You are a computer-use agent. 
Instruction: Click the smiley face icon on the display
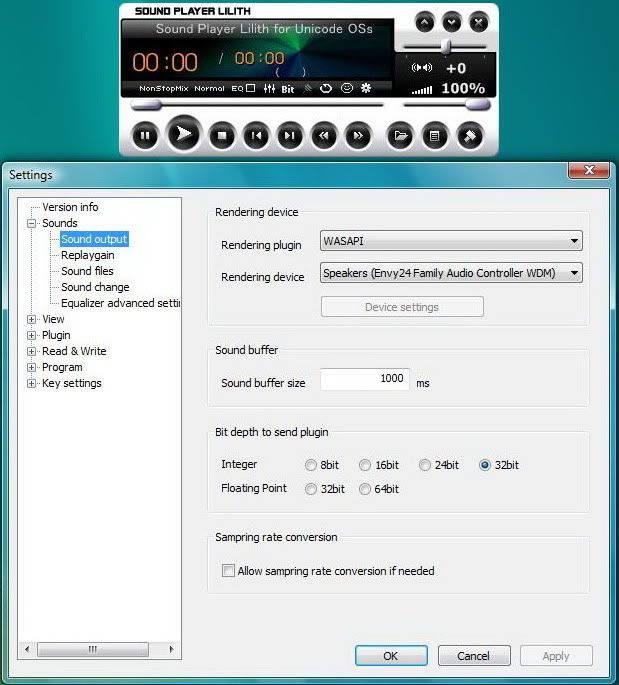click(x=346, y=88)
